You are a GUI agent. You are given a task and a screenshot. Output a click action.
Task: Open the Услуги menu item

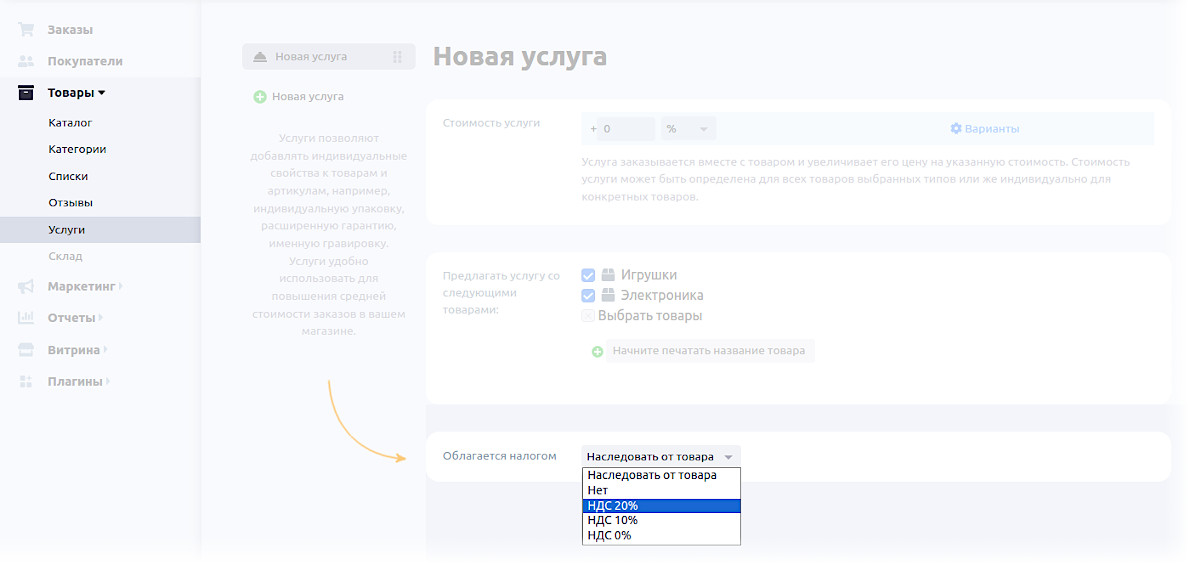tap(67, 230)
